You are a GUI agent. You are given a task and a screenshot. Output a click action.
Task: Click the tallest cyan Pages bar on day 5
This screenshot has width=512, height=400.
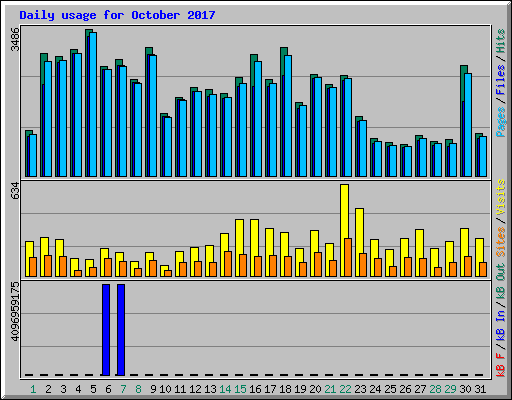pos(93,104)
